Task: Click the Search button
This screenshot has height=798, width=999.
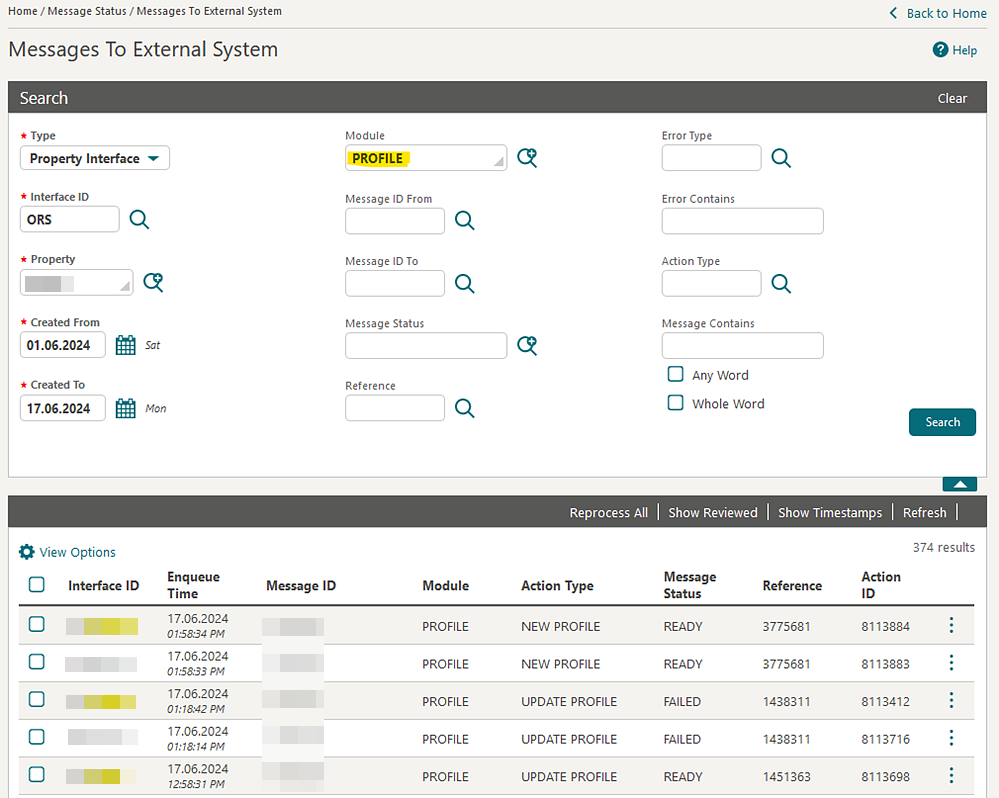Action: tap(941, 421)
